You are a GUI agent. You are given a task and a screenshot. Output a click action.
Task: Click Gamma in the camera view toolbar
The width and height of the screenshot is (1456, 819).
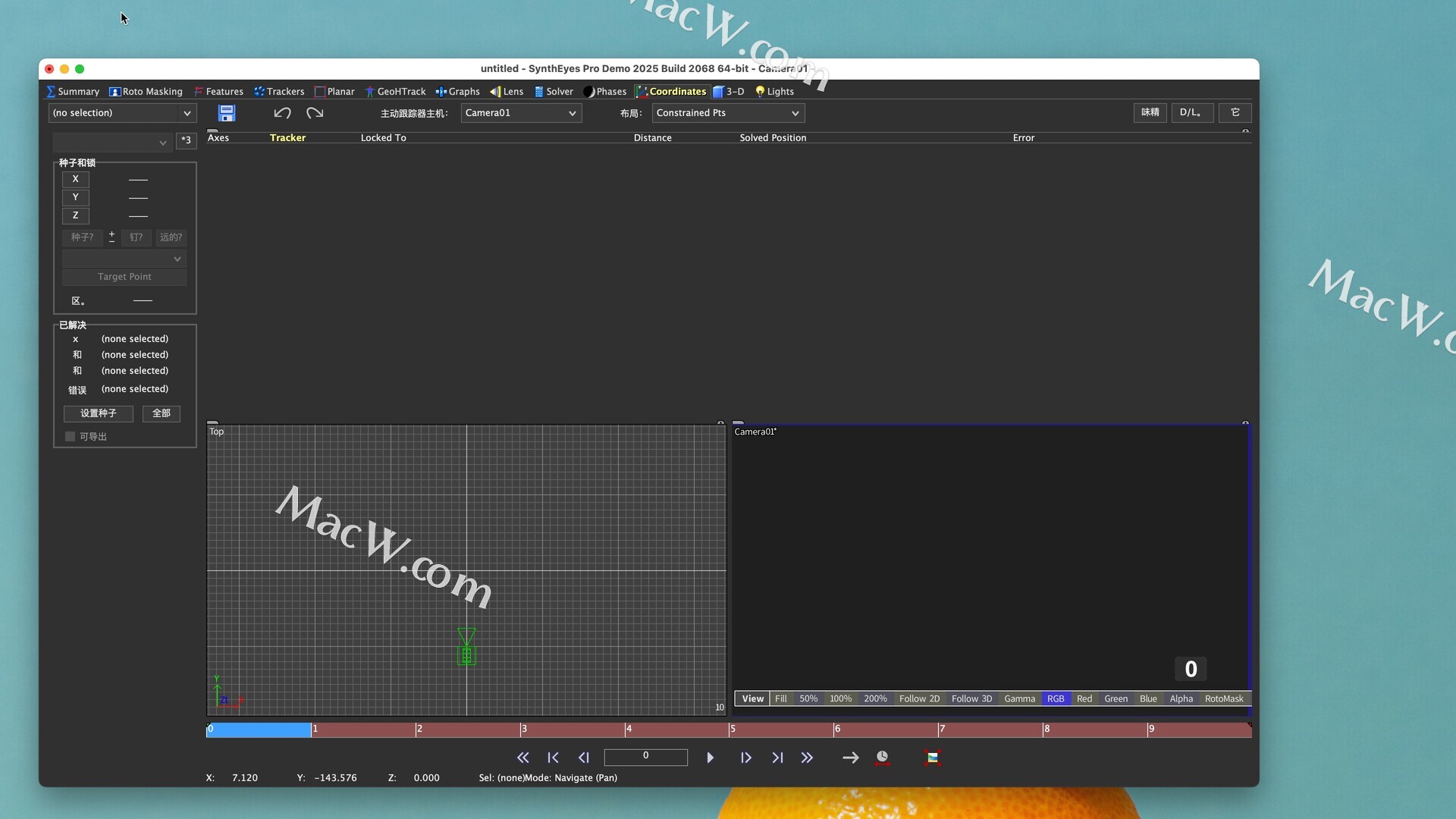click(x=1019, y=699)
